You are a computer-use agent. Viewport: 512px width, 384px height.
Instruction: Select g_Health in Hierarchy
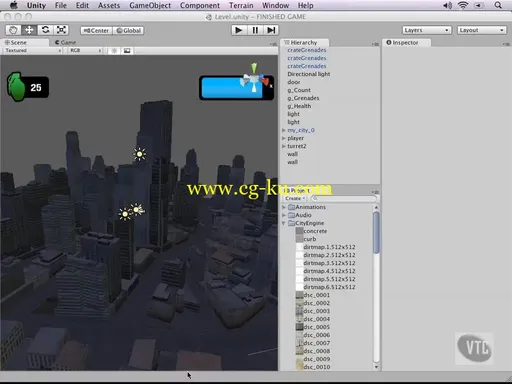(x=299, y=106)
